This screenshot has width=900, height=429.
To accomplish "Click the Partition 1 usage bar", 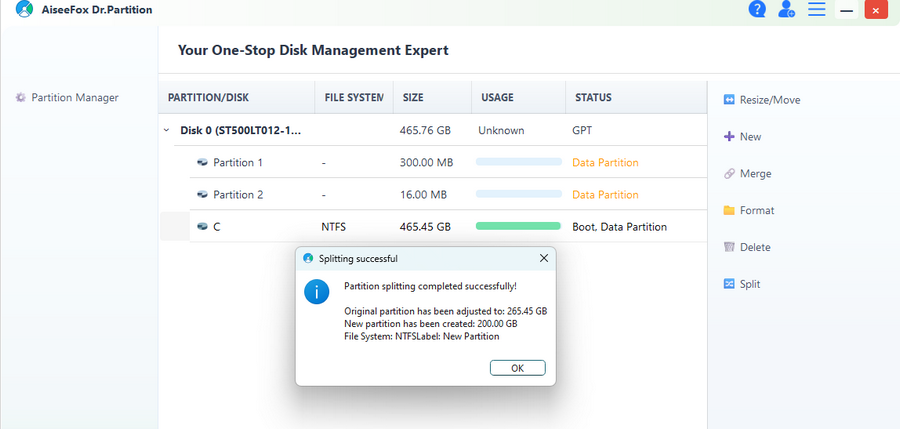I will [518, 162].
